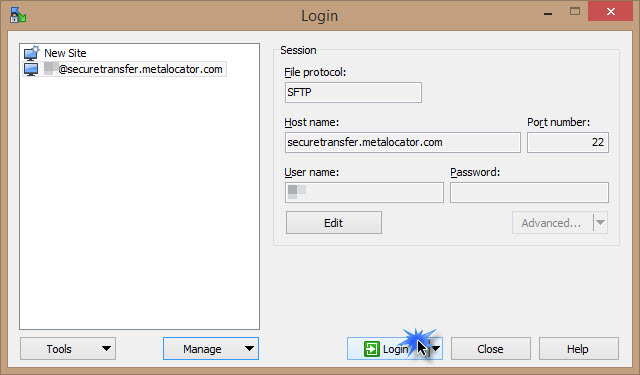640x375 pixels.
Task: Open the Tools dropdown menu
Action: click(68, 349)
